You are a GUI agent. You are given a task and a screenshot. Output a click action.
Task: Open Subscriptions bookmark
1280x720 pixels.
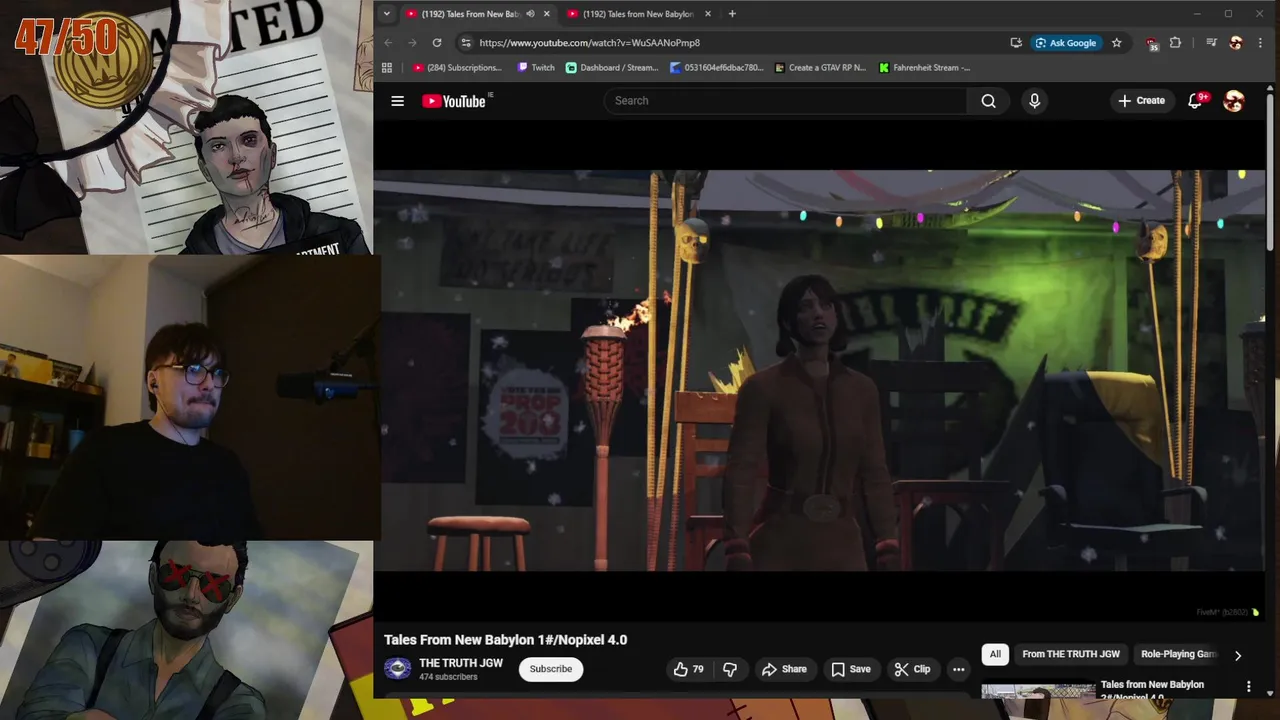pyautogui.click(x=458, y=68)
